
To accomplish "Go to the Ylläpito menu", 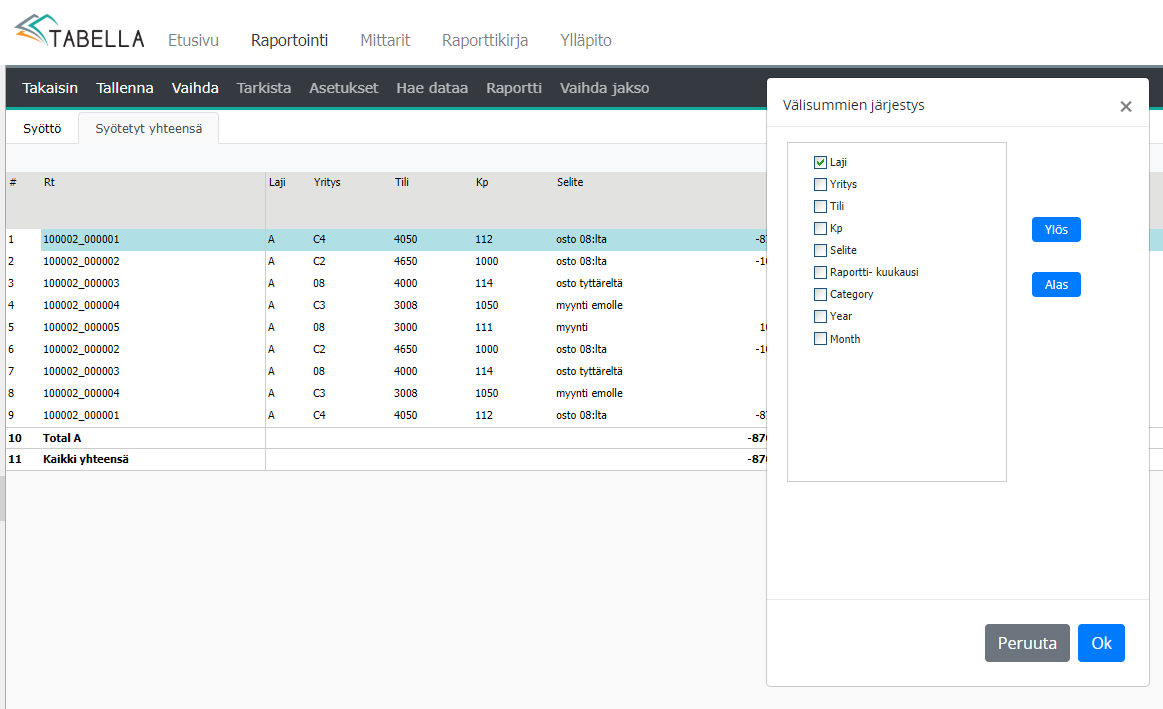I will click(x=585, y=41).
